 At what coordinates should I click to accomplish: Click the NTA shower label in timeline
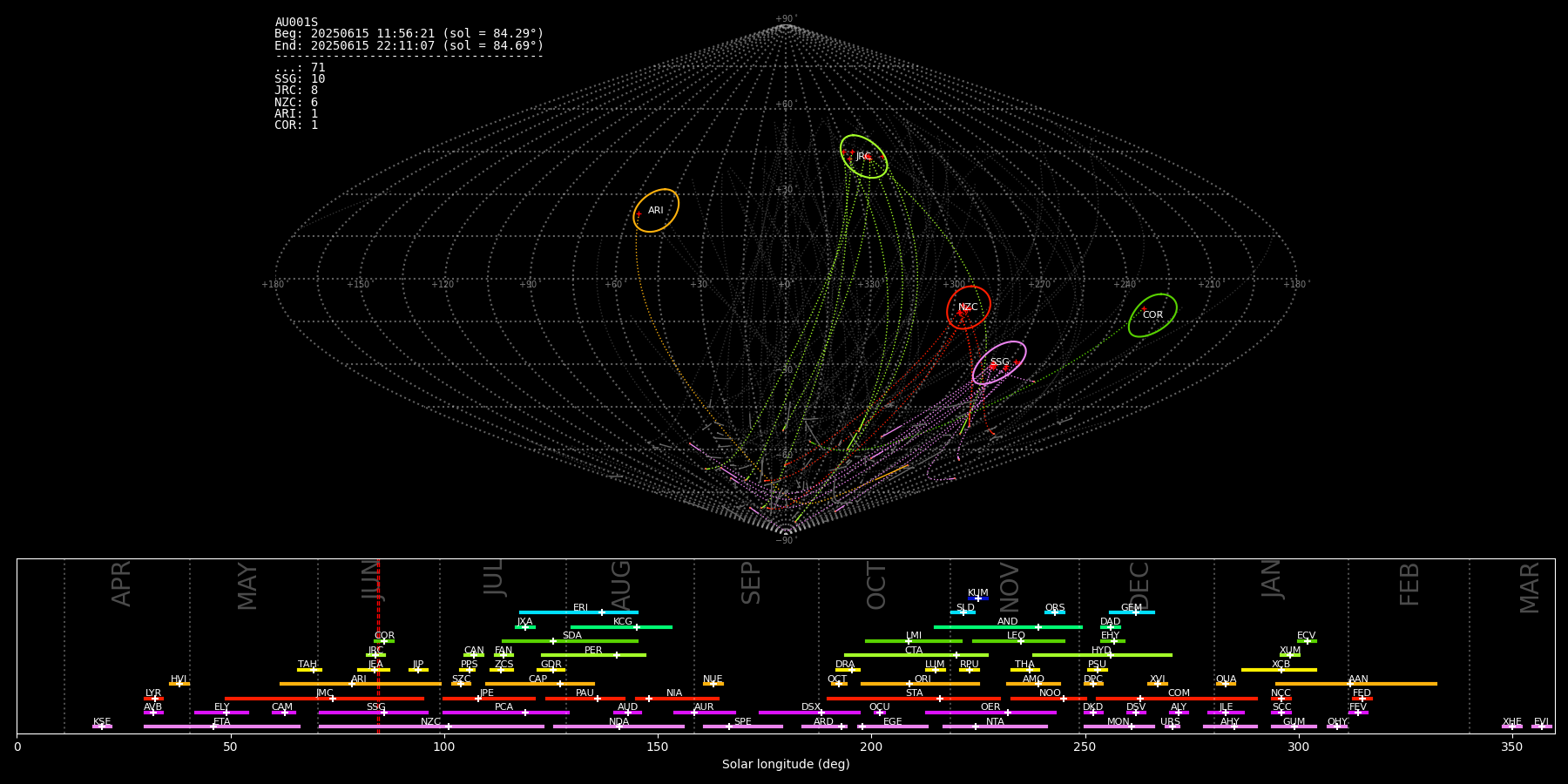(995, 722)
